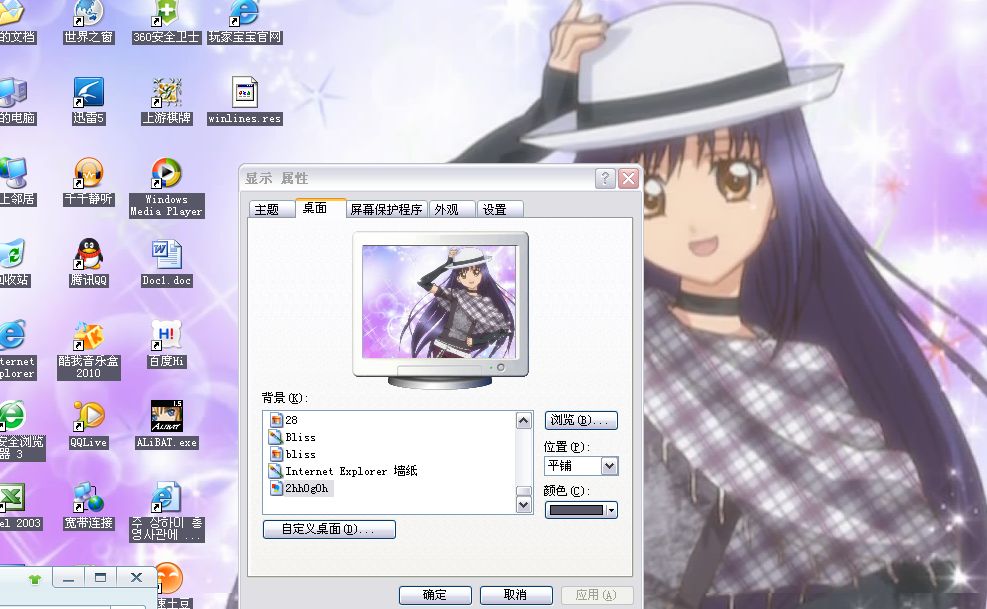987x609 pixels.
Task: Click the 迅雷5 desktop shortcut
Action: 88,94
